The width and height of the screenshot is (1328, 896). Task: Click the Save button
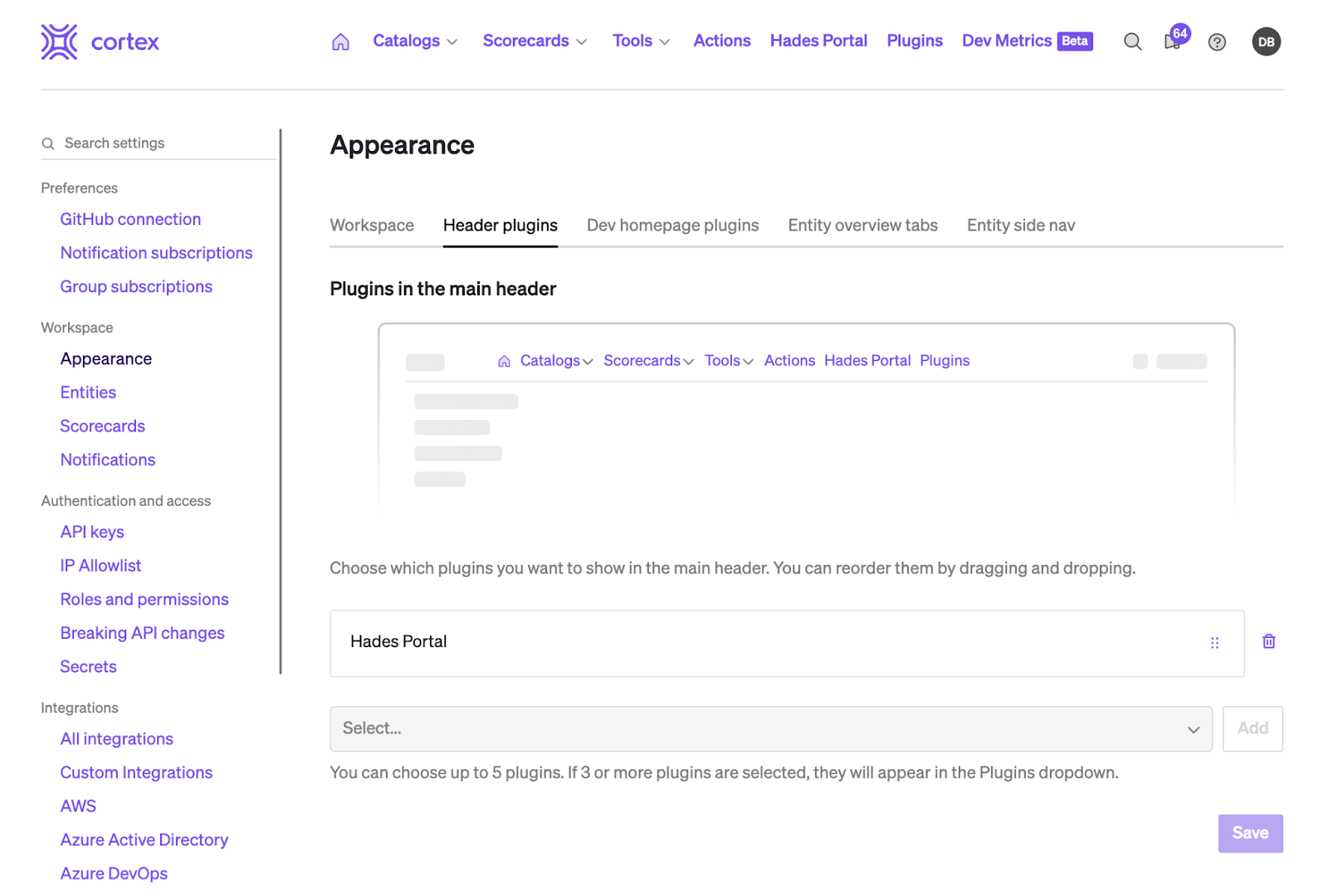coord(1250,833)
